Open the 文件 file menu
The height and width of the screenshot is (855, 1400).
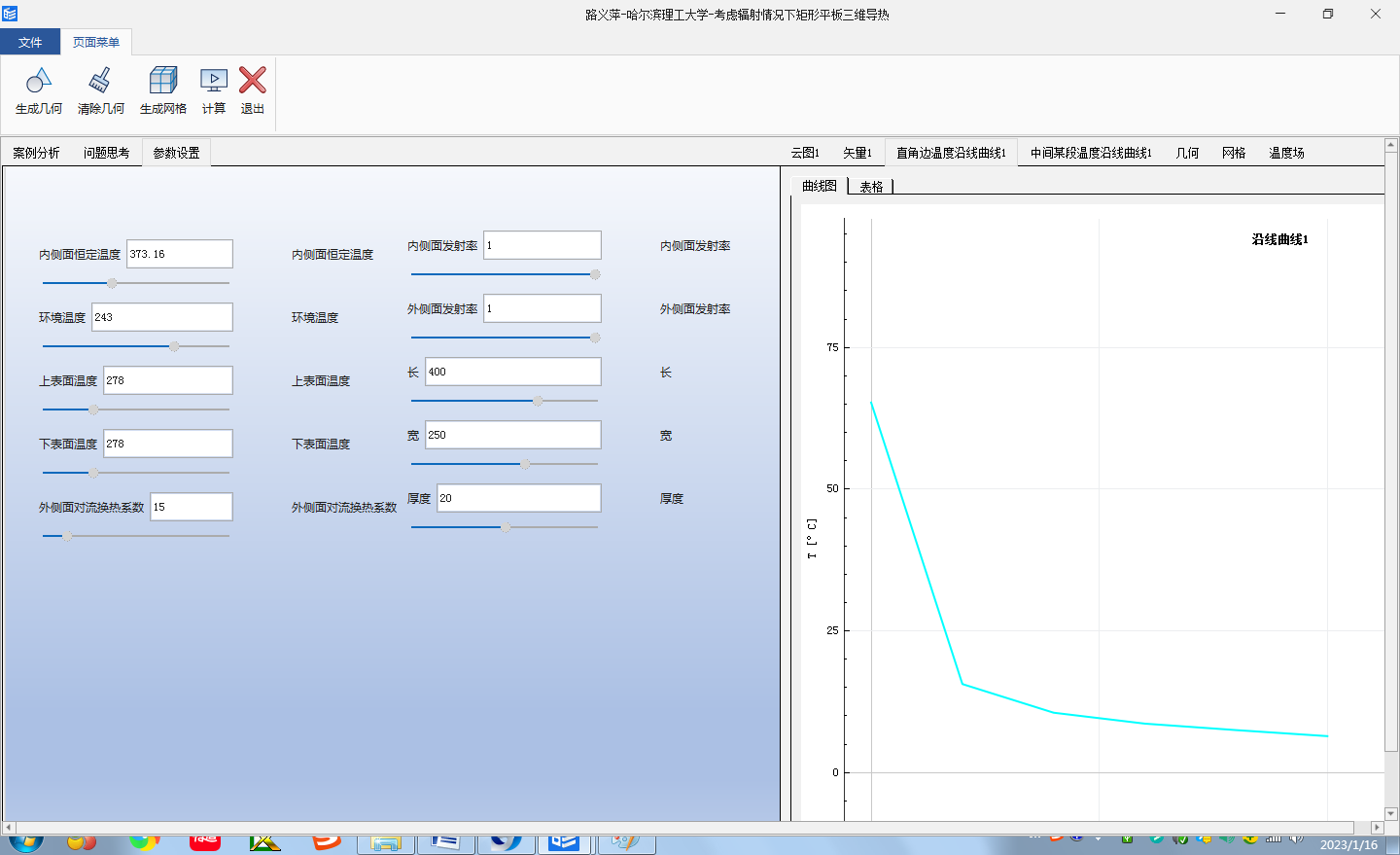(x=30, y=42)
